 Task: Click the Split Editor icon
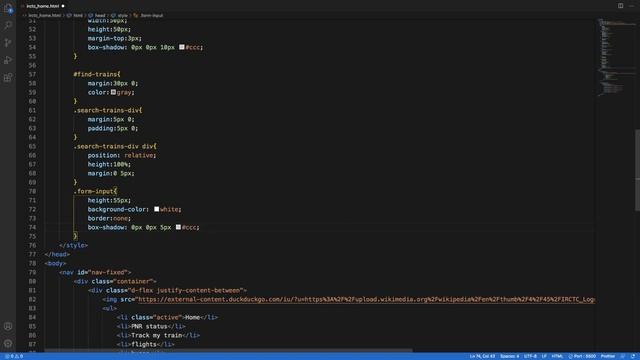click(620, 6)
